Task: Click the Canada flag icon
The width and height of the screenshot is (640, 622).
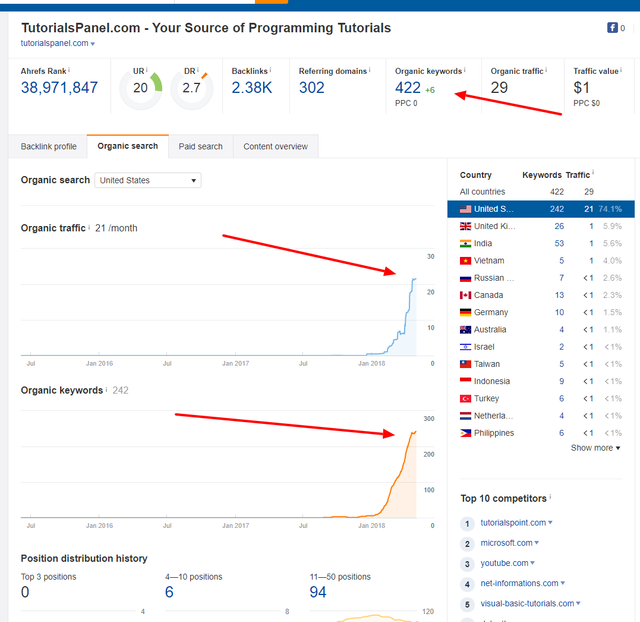Action: coord(465,295)
